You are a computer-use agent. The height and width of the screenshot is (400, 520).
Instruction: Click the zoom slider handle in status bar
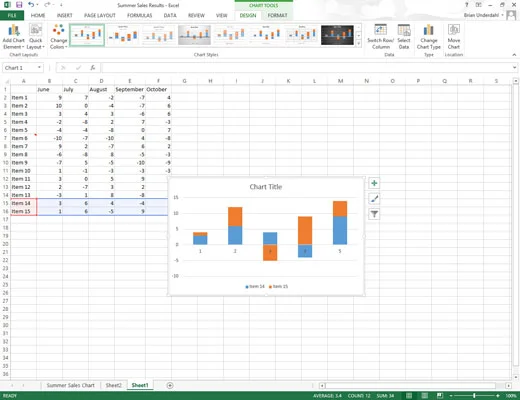[x=474, y=396]
